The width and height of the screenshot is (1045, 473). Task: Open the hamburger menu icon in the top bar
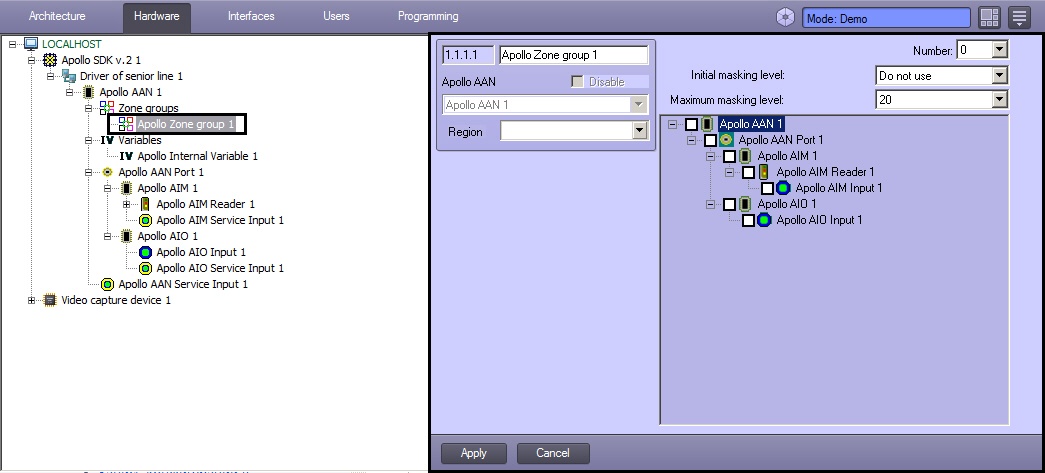[x=1020, y=18]
